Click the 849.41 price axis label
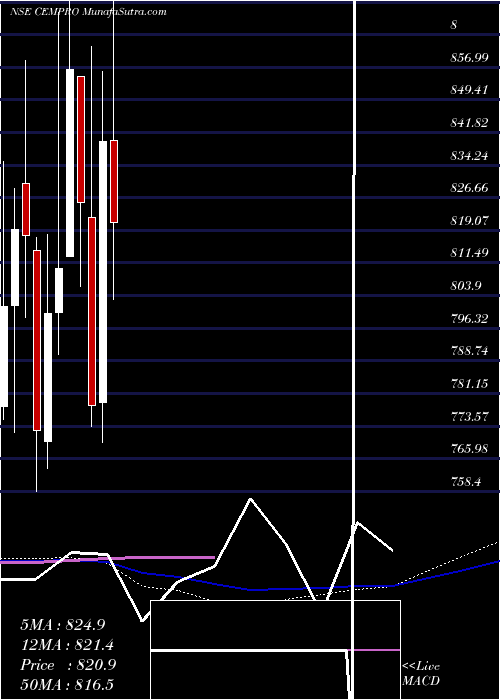This screenshot has height=700, width=500. (469, 90)
